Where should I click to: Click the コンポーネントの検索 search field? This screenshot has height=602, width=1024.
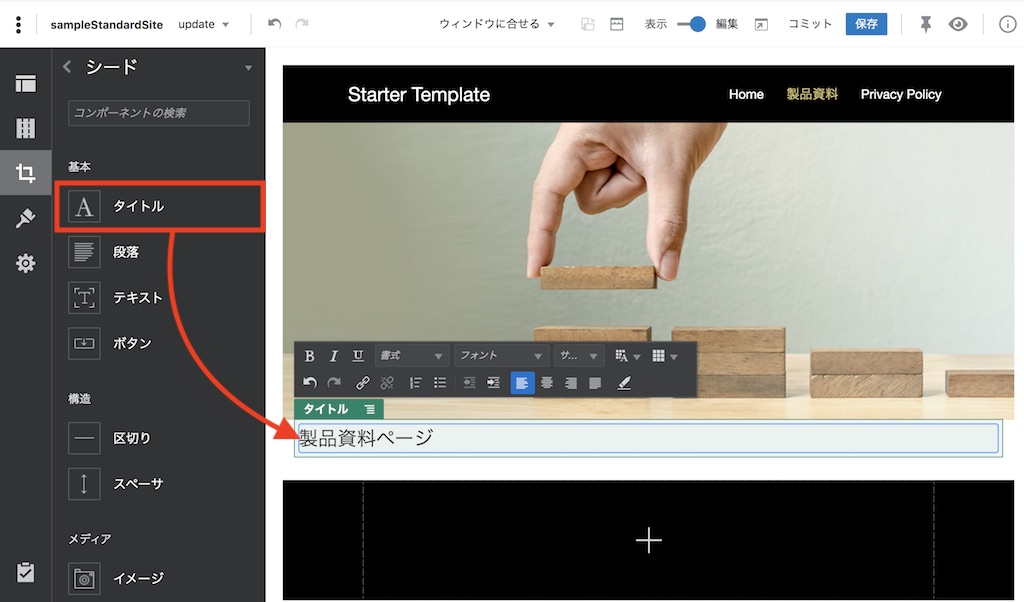[x=159, y=113]
